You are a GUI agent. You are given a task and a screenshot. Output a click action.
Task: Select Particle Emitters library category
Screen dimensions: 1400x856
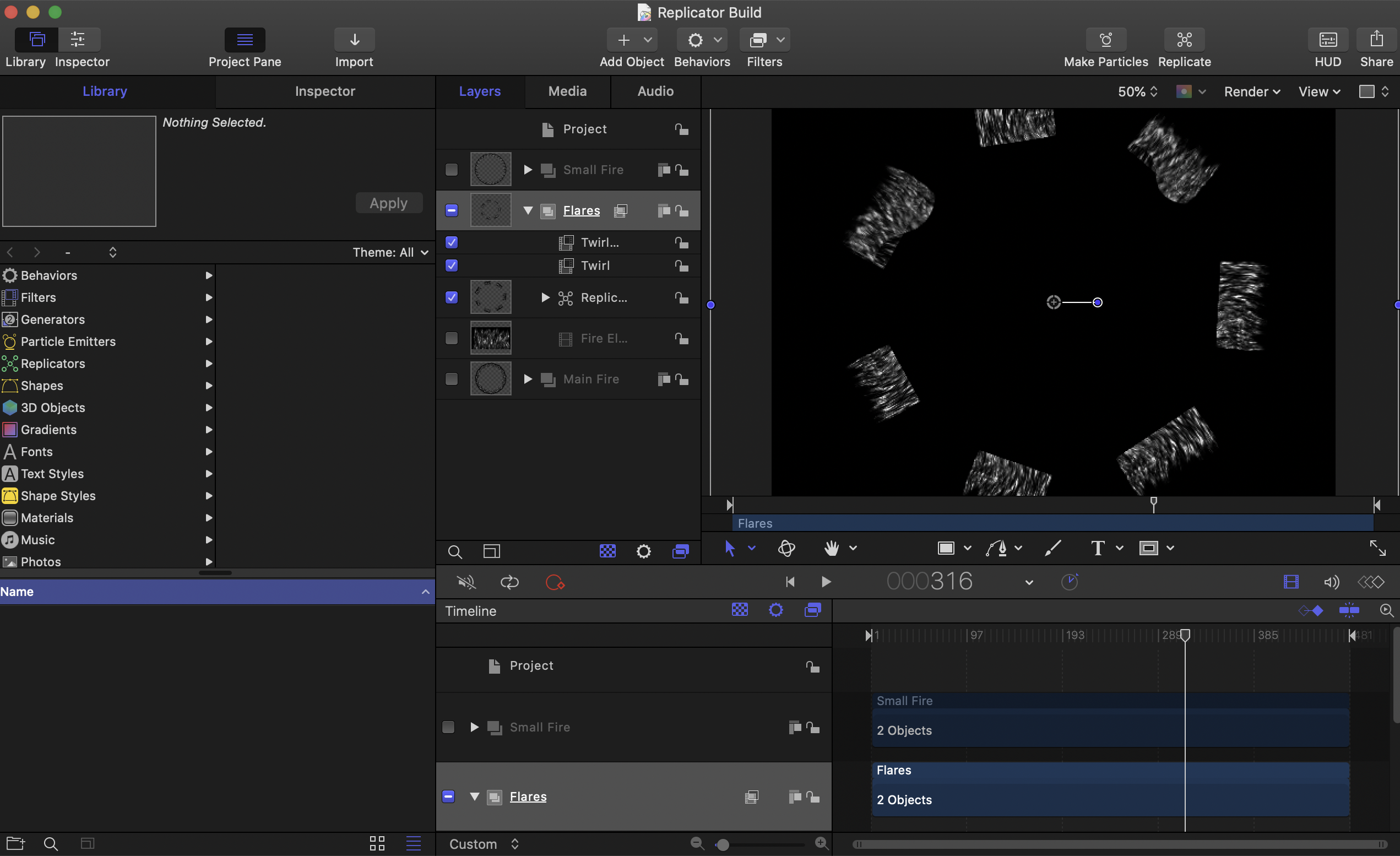[x=107, y=341]
